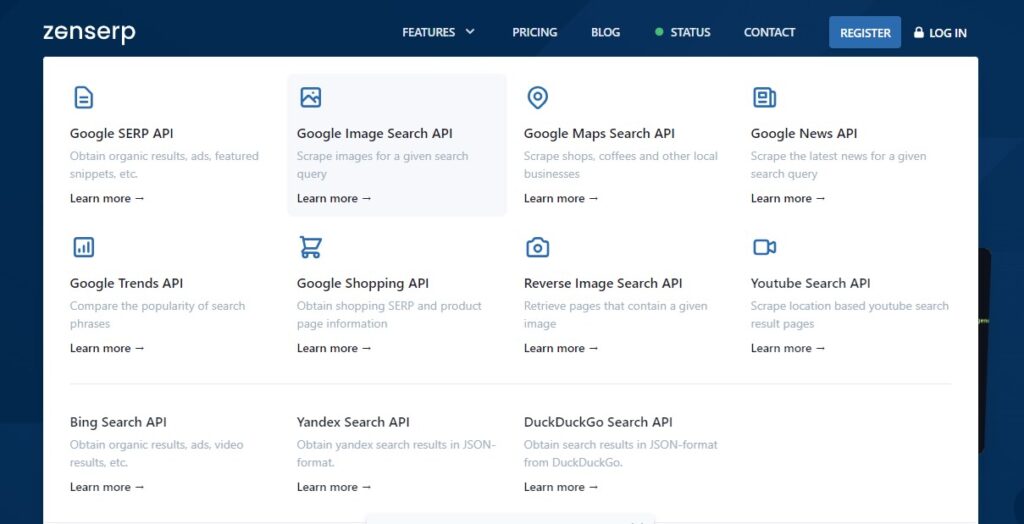Screen dimensions: 1024x524
Task: Click 'Obtain organic results, ads, video results' text
Action: [156, 453]
